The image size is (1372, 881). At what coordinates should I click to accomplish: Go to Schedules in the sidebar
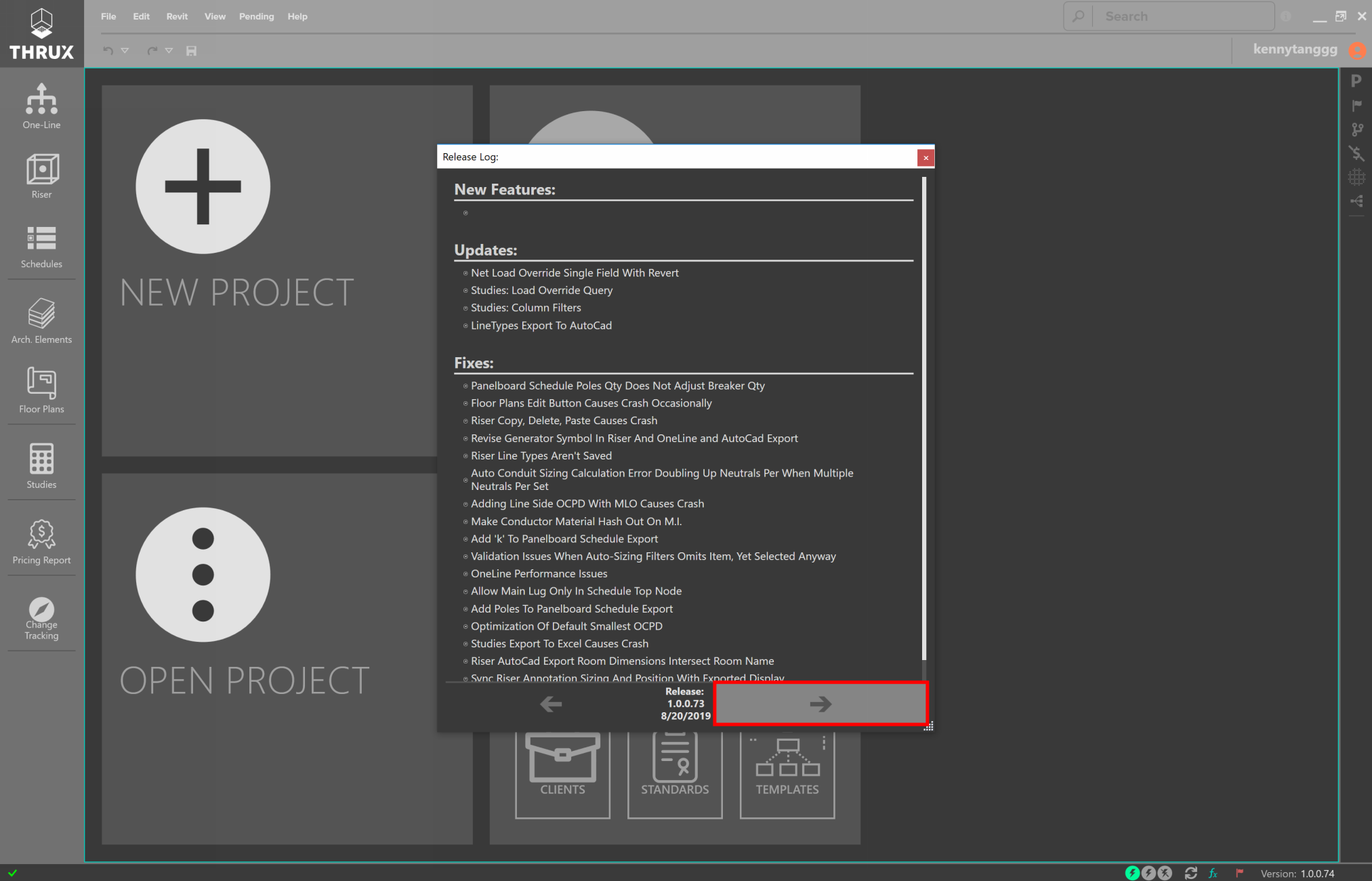pos(41,246)
